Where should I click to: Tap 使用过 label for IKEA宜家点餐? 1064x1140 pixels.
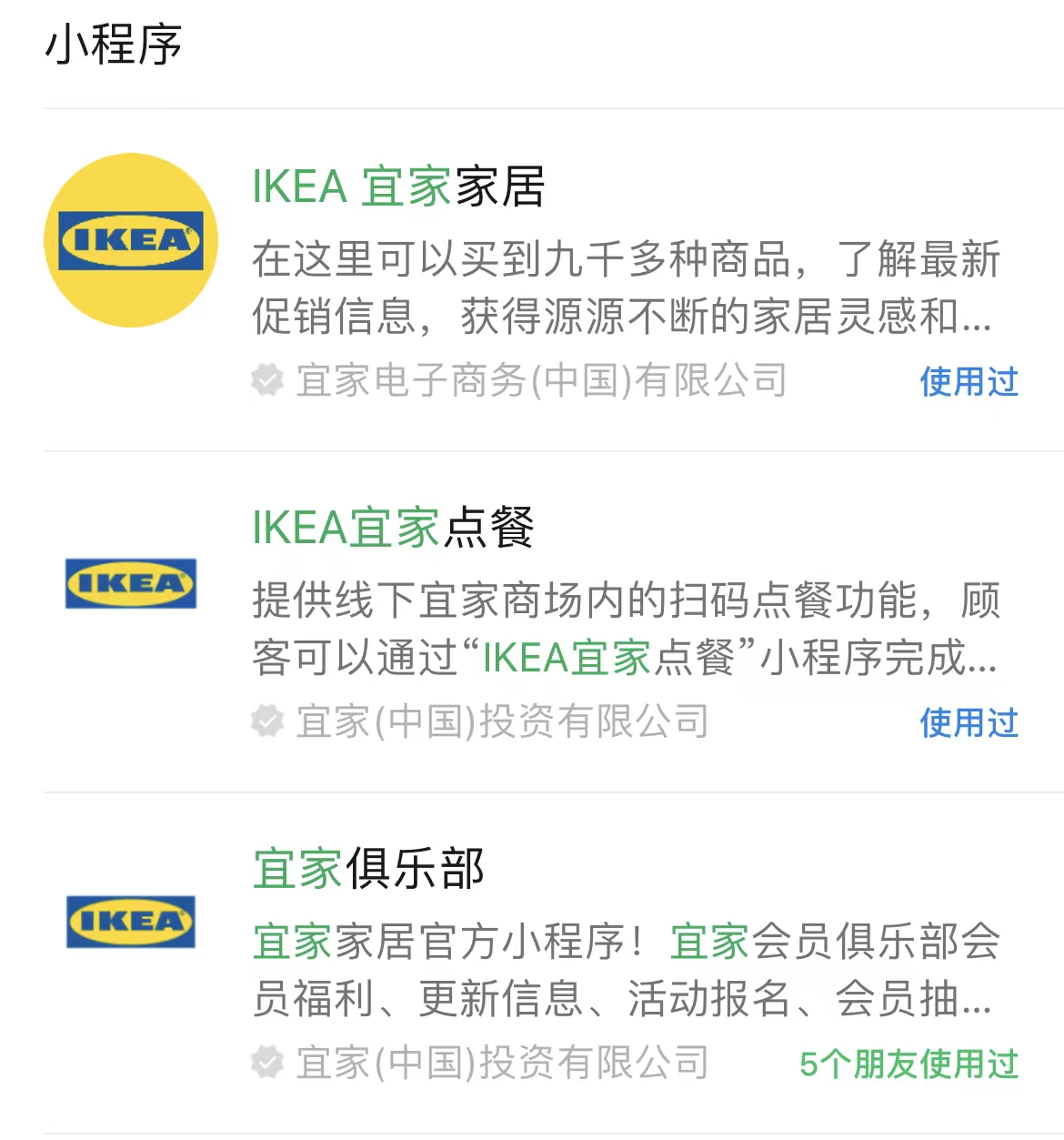[969, 723]
